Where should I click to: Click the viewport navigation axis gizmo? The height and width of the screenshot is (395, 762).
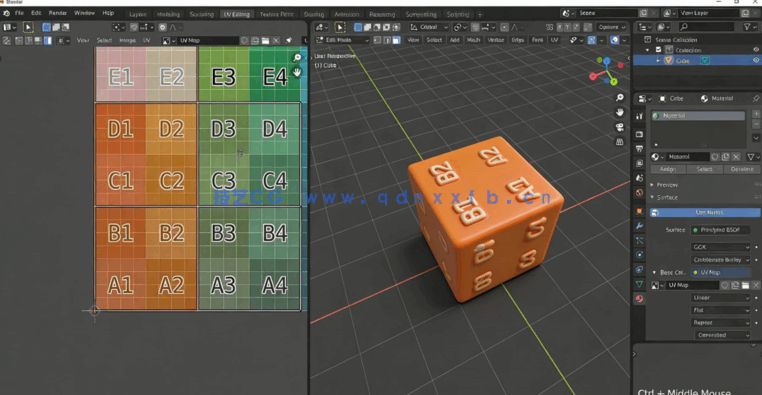[x=606, y=71]
